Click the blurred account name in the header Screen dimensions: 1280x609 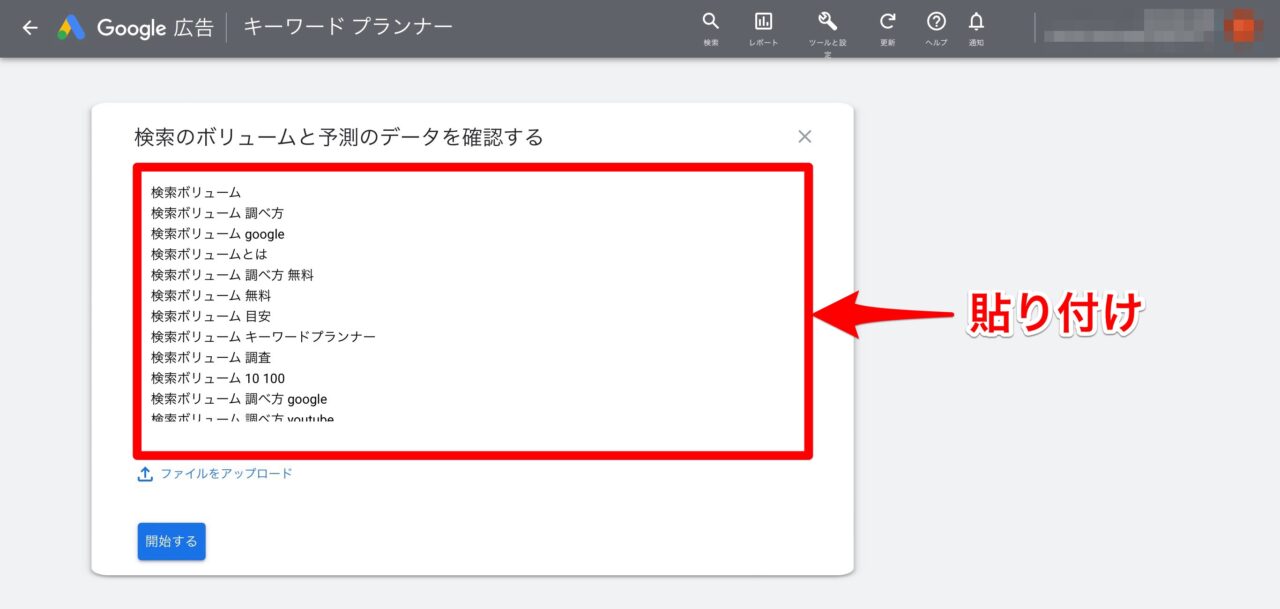pos(1170,27)
